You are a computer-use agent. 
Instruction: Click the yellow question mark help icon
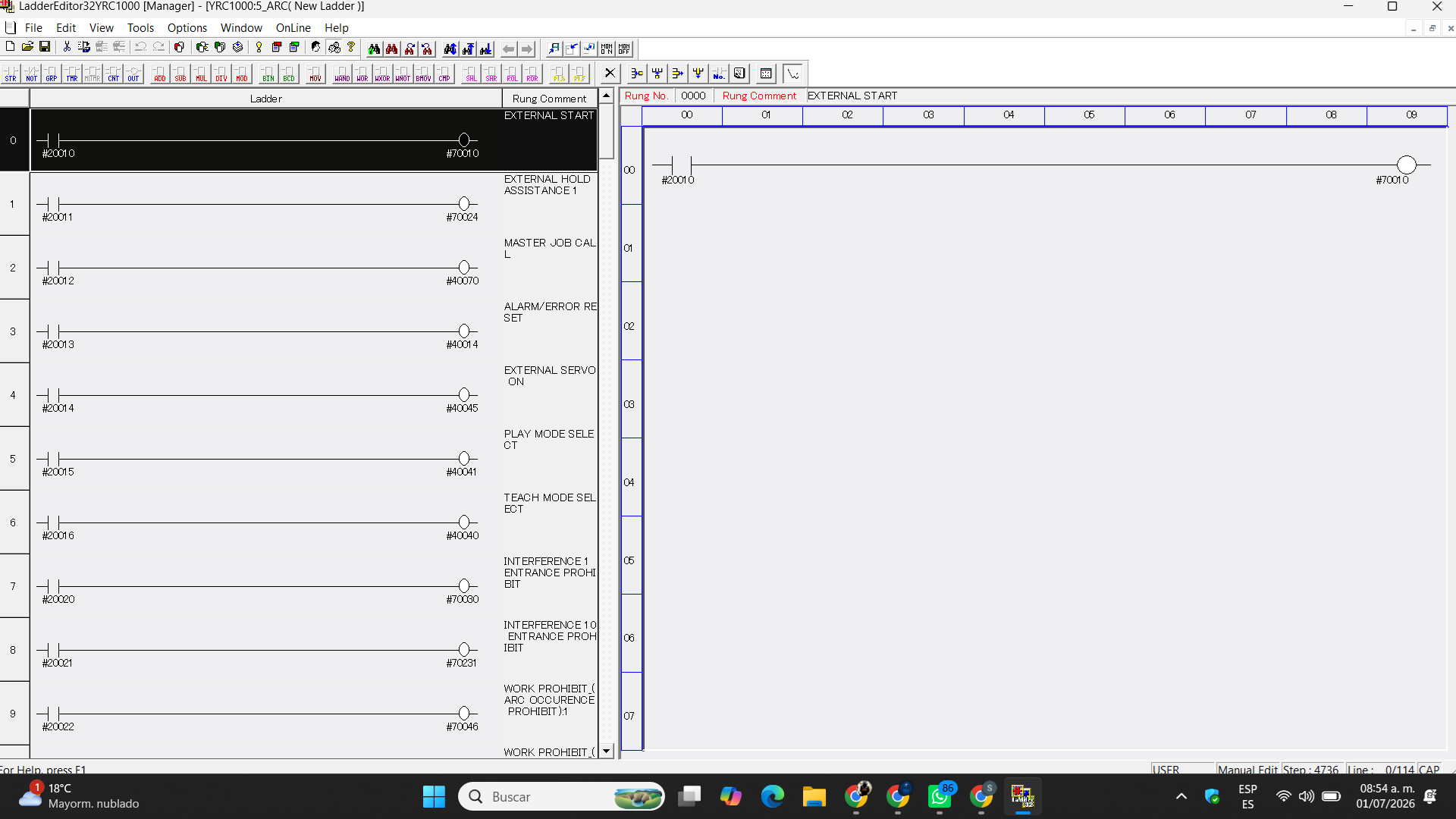[x=351, y=47]
